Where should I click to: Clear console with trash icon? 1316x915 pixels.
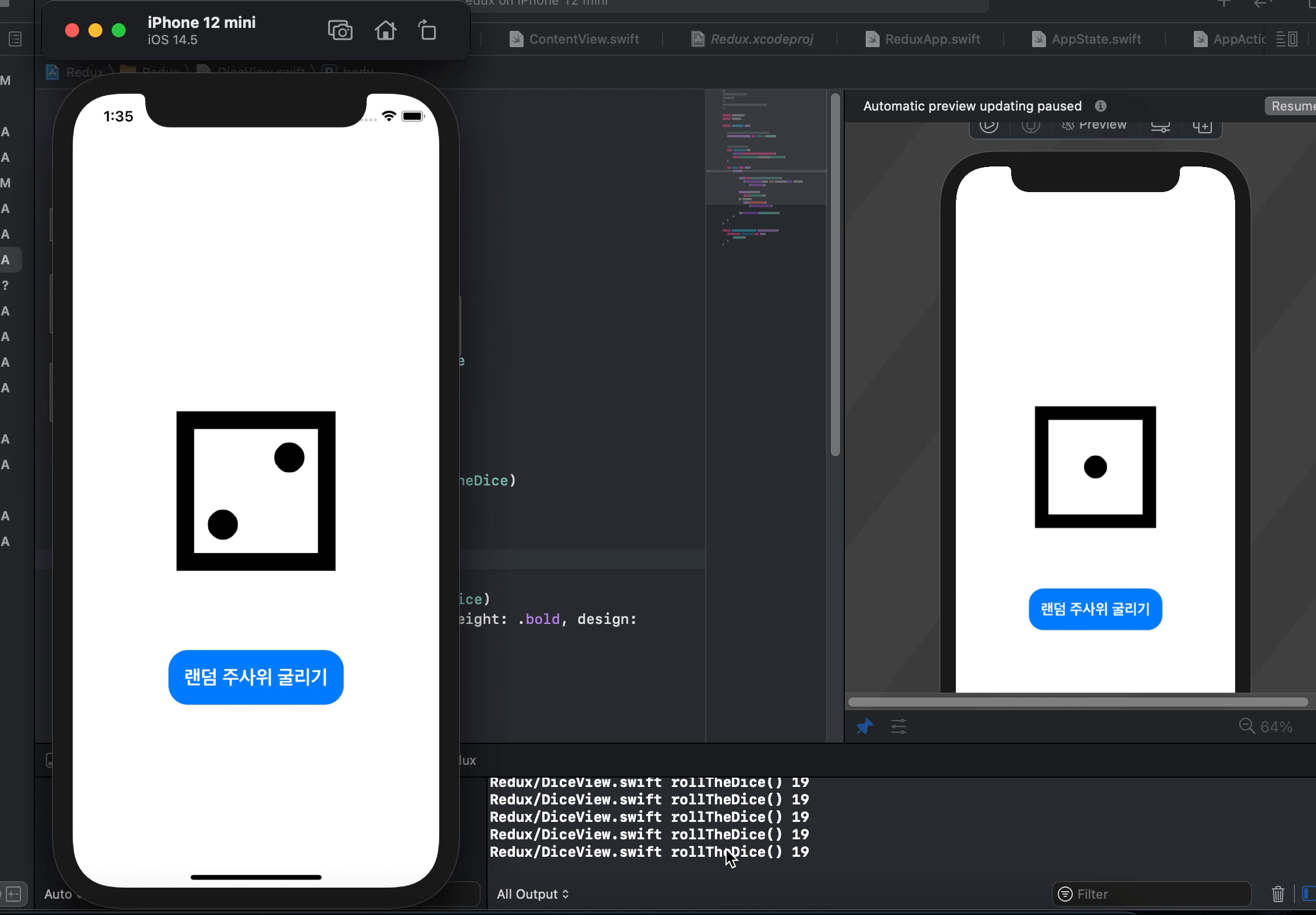tap(1278, 893)
